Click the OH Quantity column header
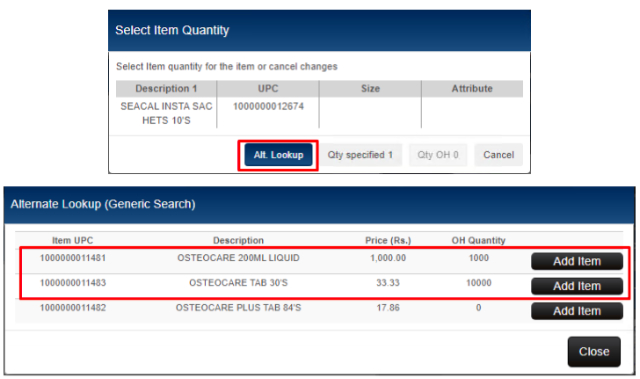Viewport: 640px width, 379px height. 478,241
